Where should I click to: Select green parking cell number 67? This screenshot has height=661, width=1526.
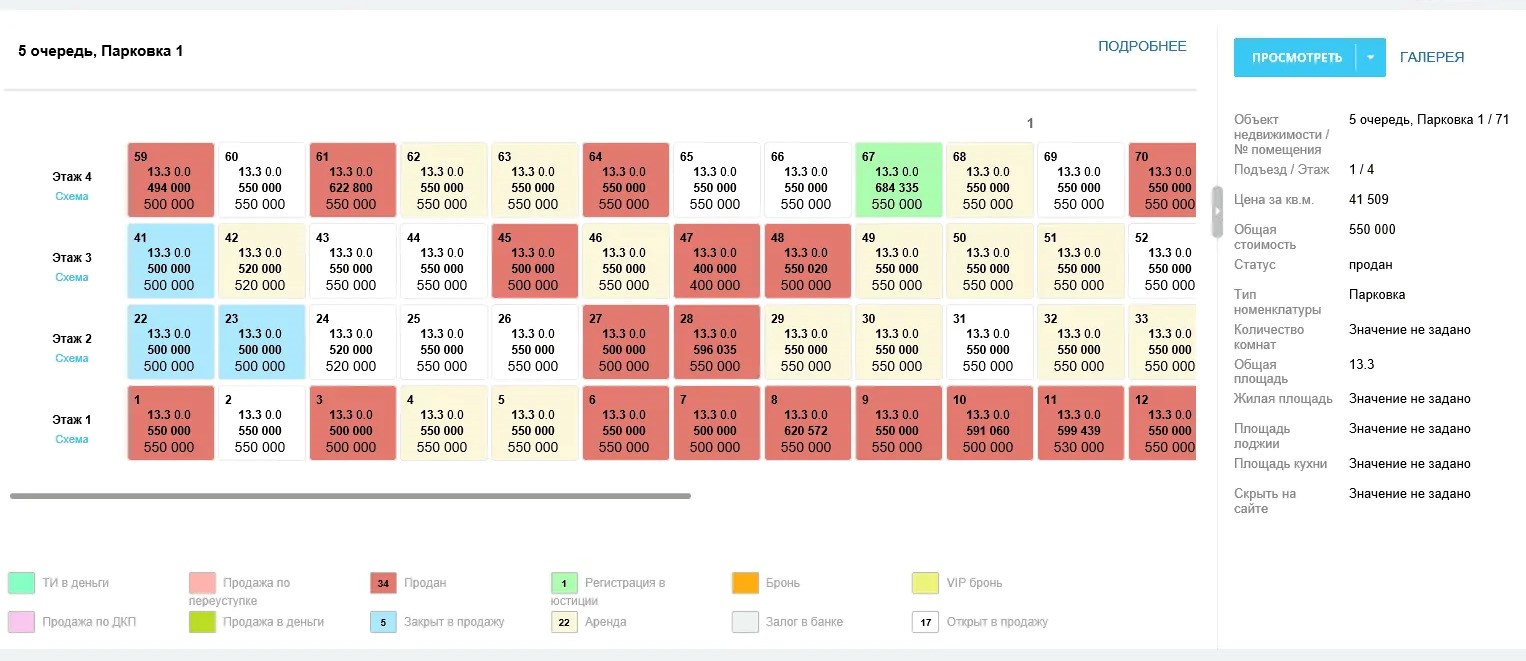pyautogui.click(x=898, y=180)
